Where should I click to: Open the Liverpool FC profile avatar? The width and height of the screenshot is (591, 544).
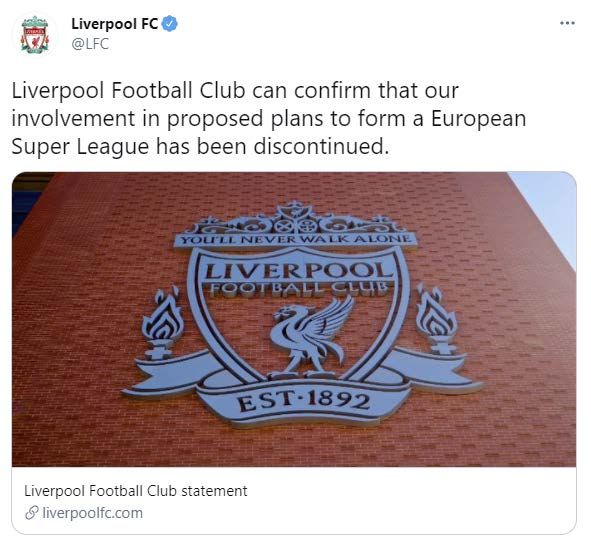[x=35, y=34]
